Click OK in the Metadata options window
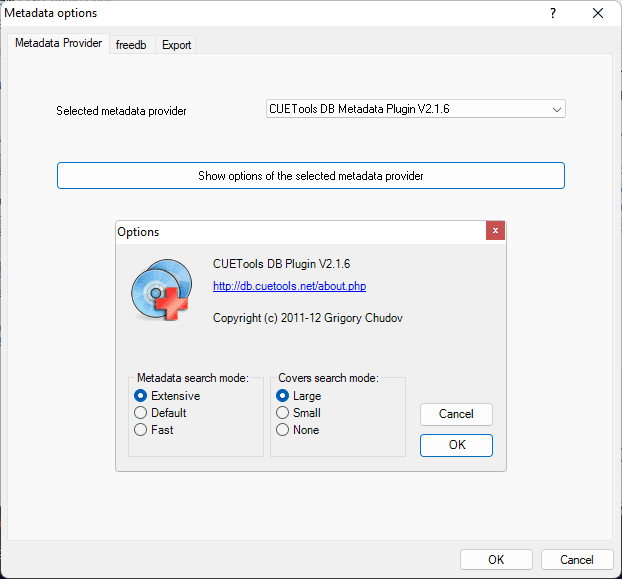 (x=496, y=560)
